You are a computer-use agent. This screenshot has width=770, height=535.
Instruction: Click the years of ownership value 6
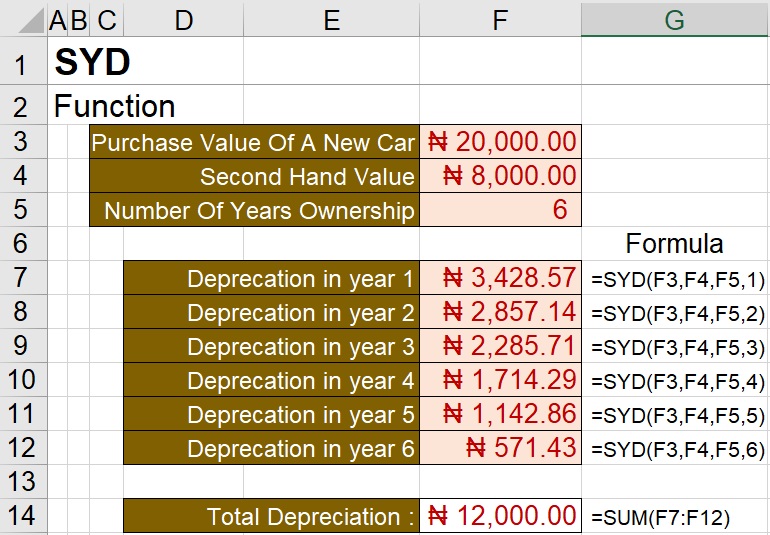click(x=501, y=210)
